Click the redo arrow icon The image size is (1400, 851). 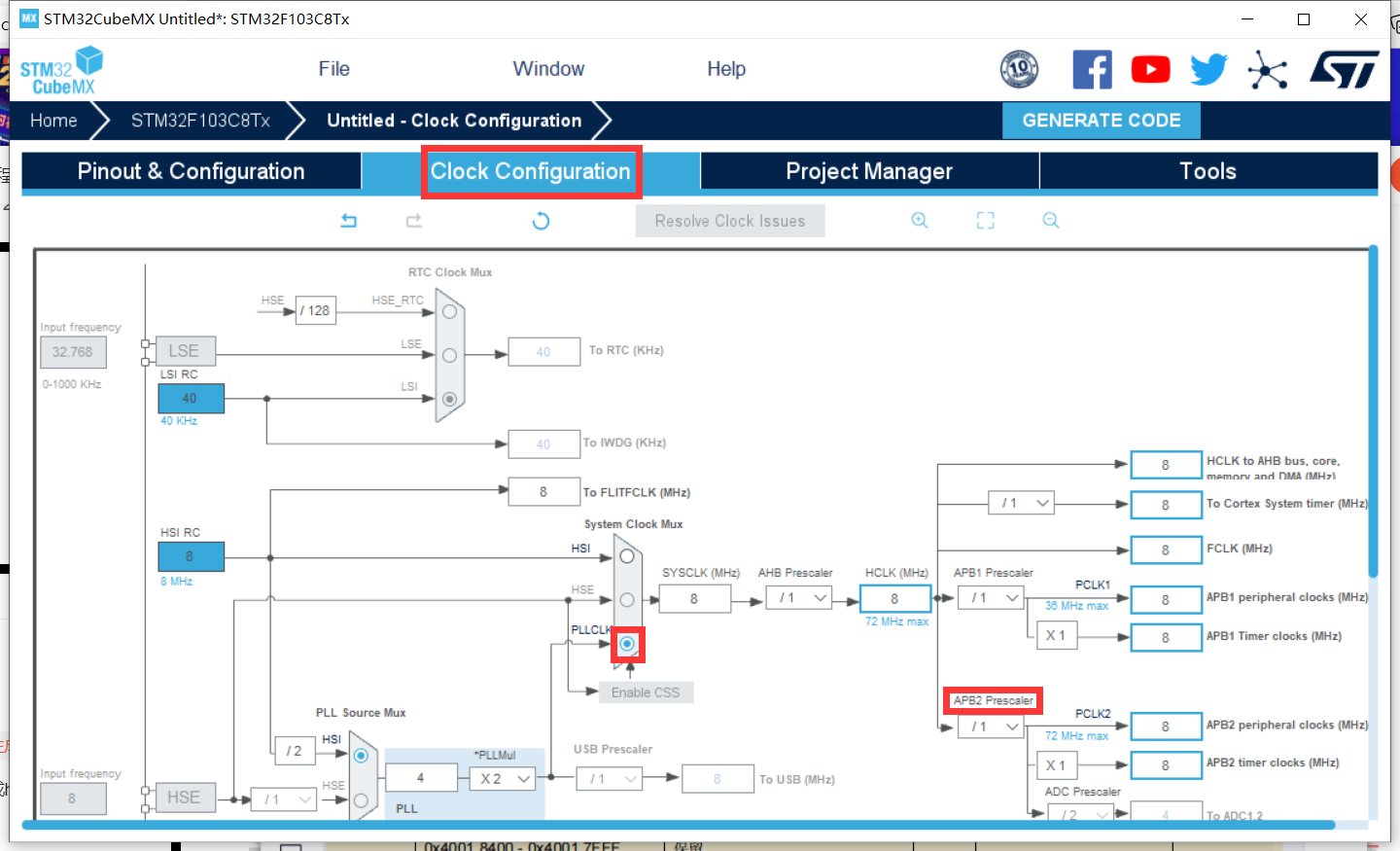pos(414,221)
